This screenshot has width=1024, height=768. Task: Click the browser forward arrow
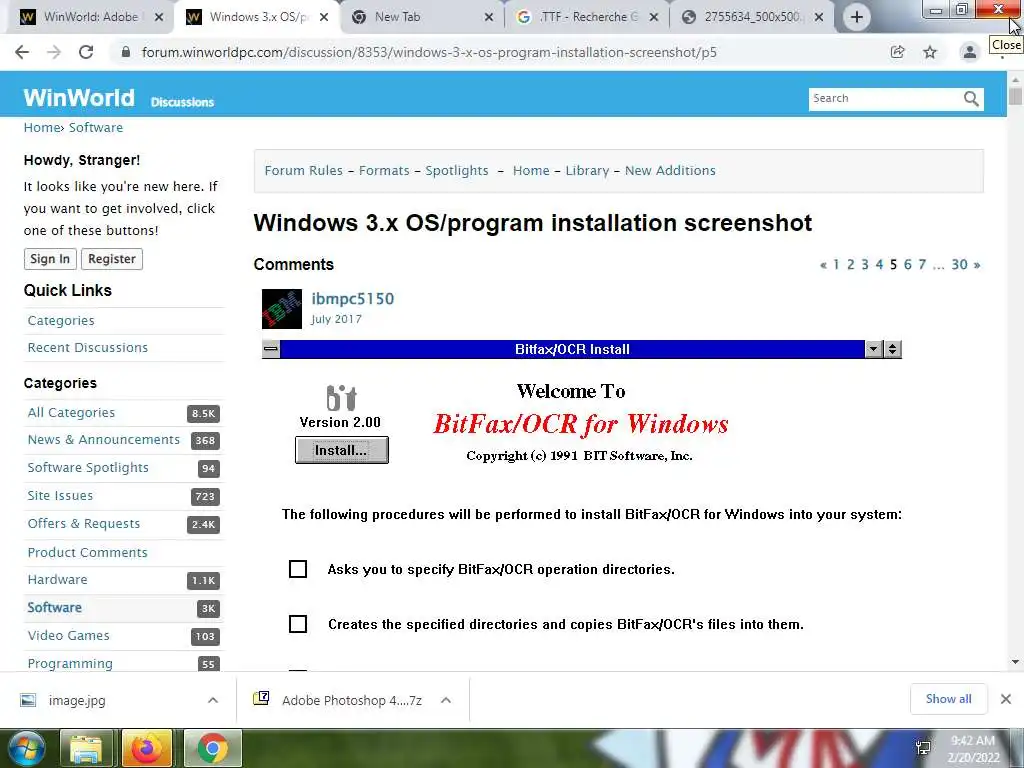click(x=54, y=52)
